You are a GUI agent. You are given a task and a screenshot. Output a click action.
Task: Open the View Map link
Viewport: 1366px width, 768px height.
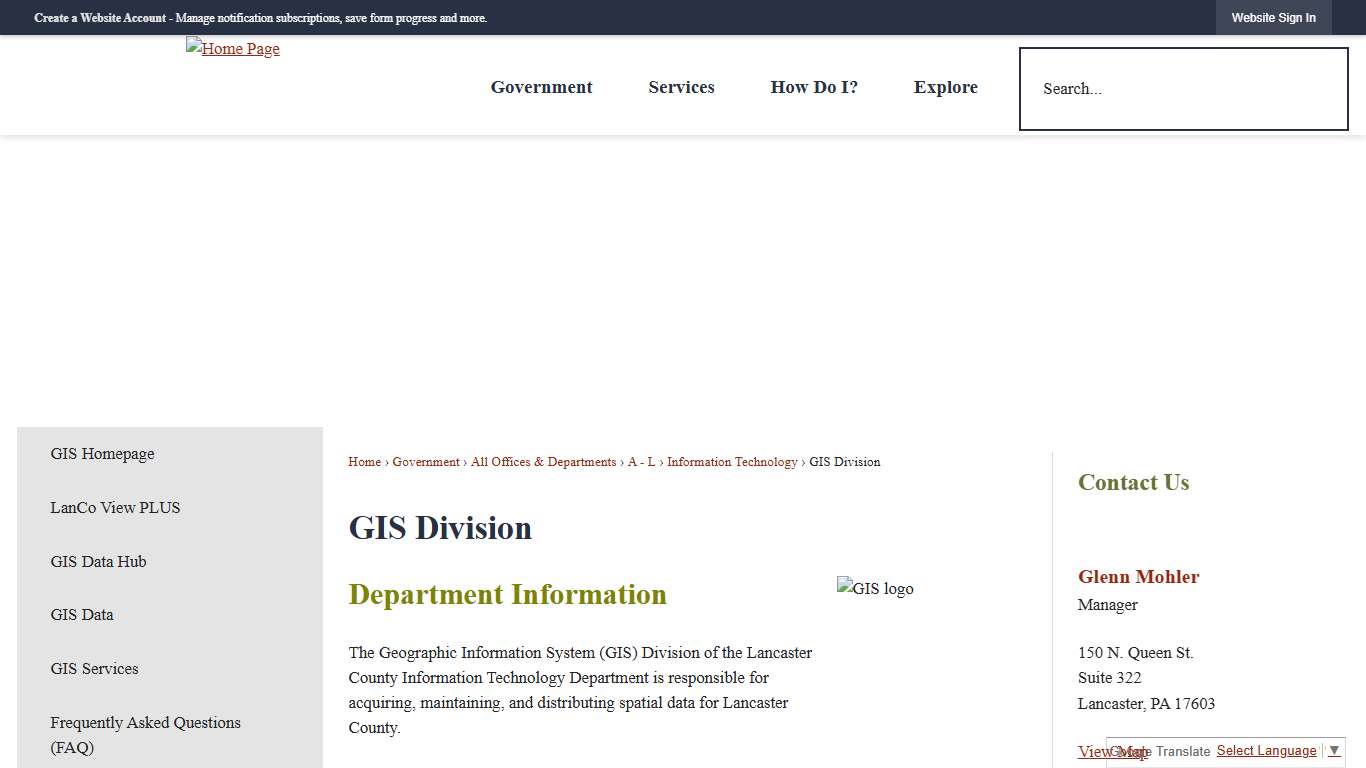click(x=1106, y=751)
